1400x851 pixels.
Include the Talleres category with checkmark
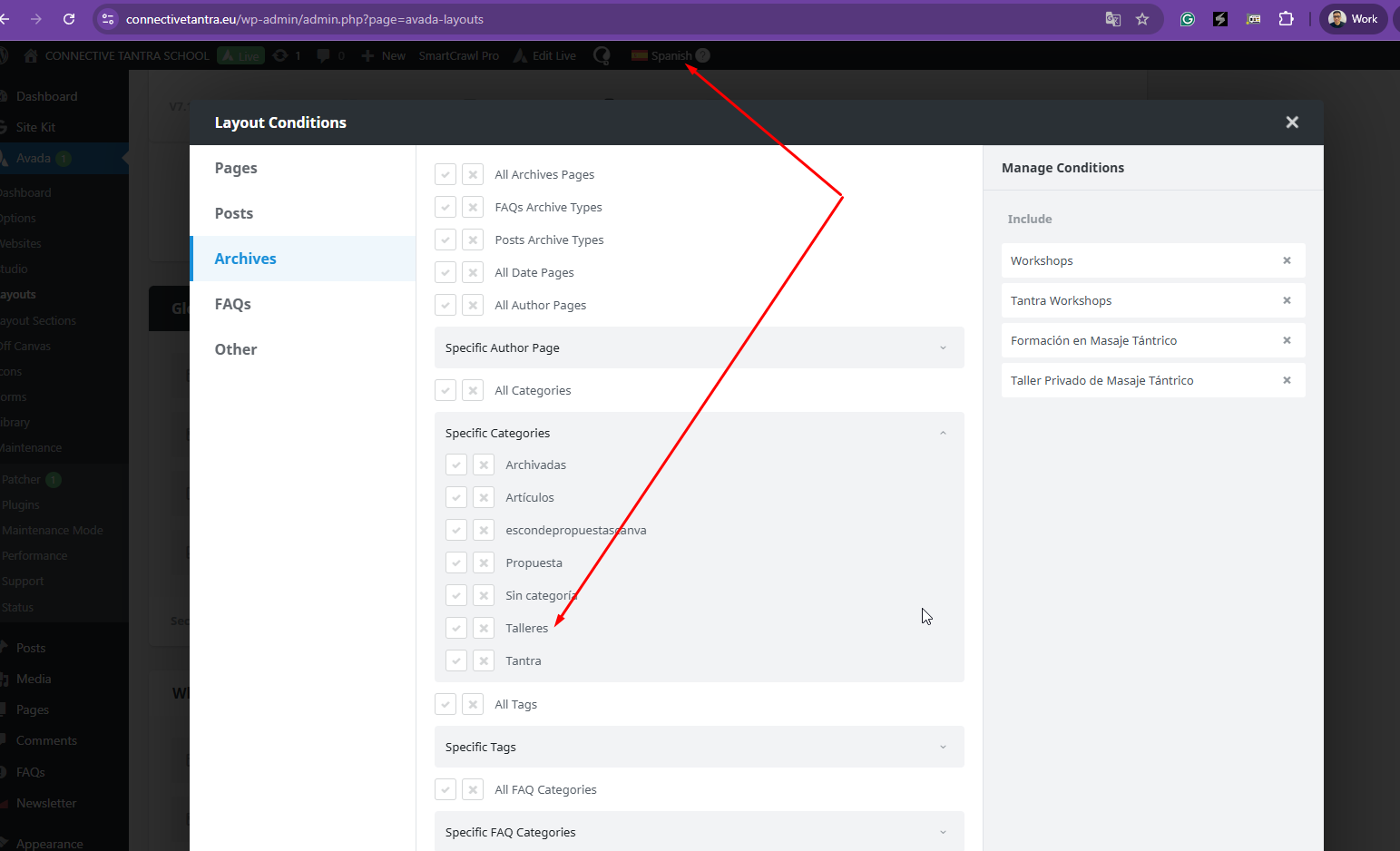coord(456,628)
